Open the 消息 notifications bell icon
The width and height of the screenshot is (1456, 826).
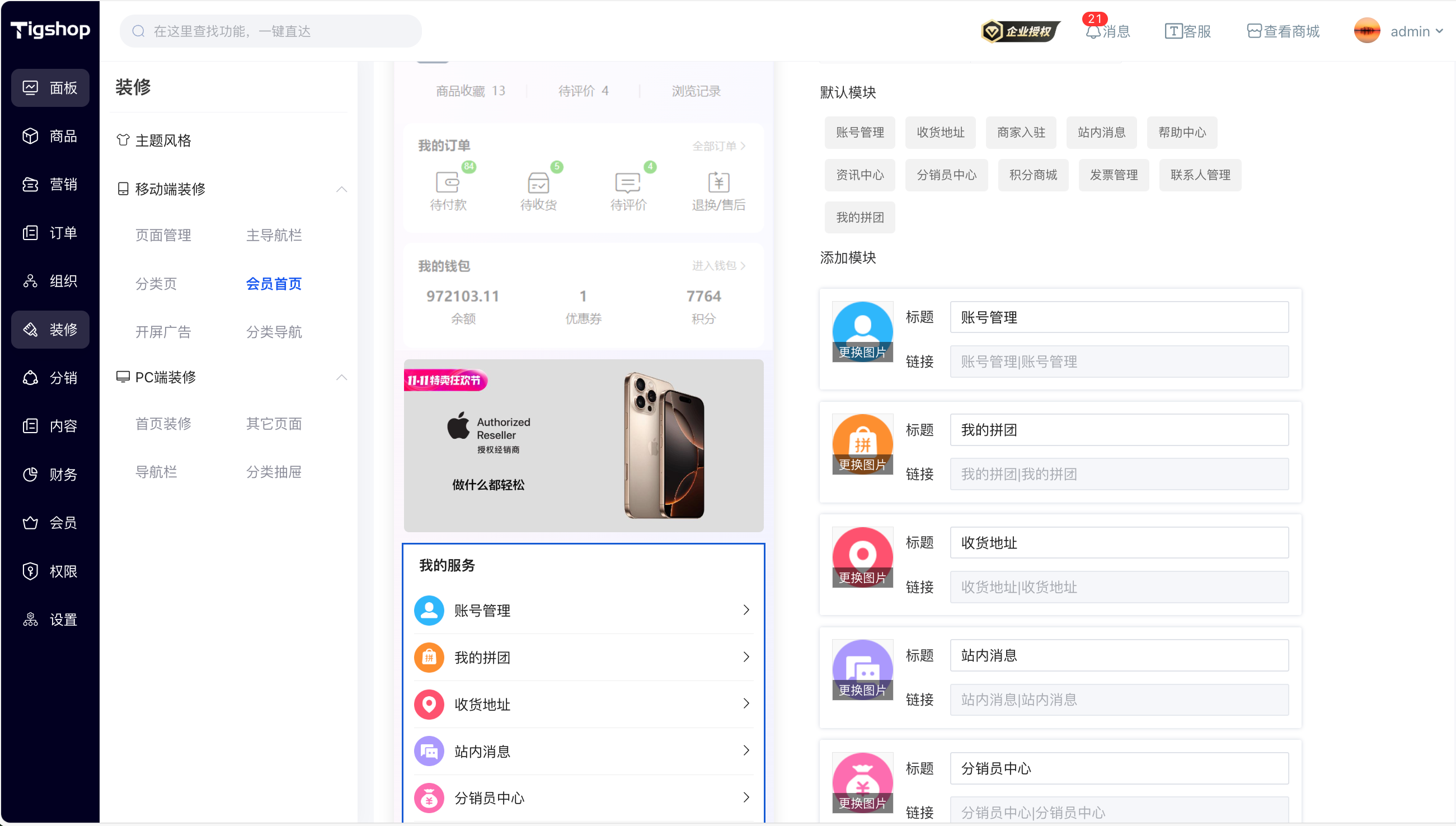point(1093,31)
